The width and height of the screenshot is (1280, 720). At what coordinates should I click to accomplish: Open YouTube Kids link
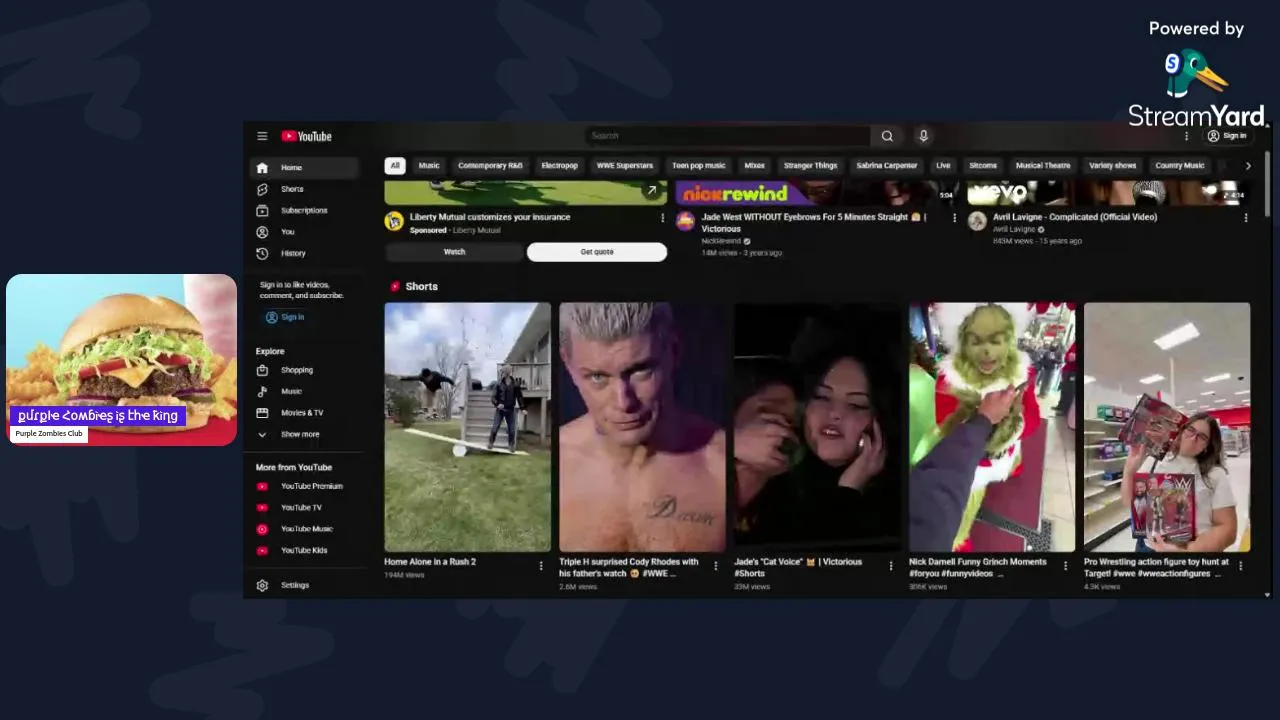(303, 550)
